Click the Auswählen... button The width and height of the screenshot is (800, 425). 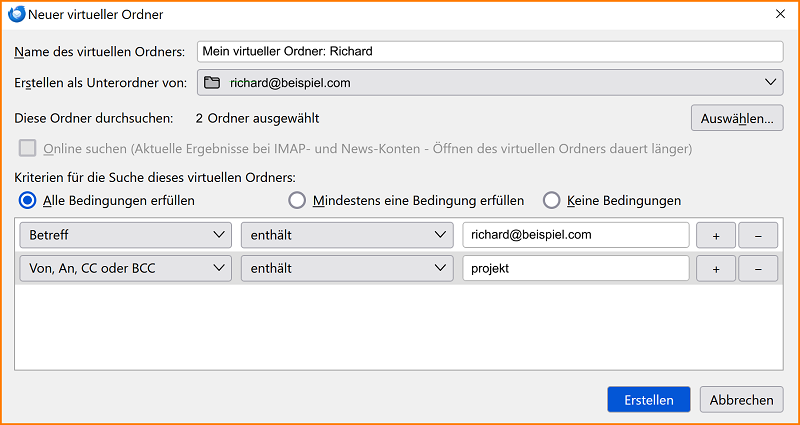point(737,118)
